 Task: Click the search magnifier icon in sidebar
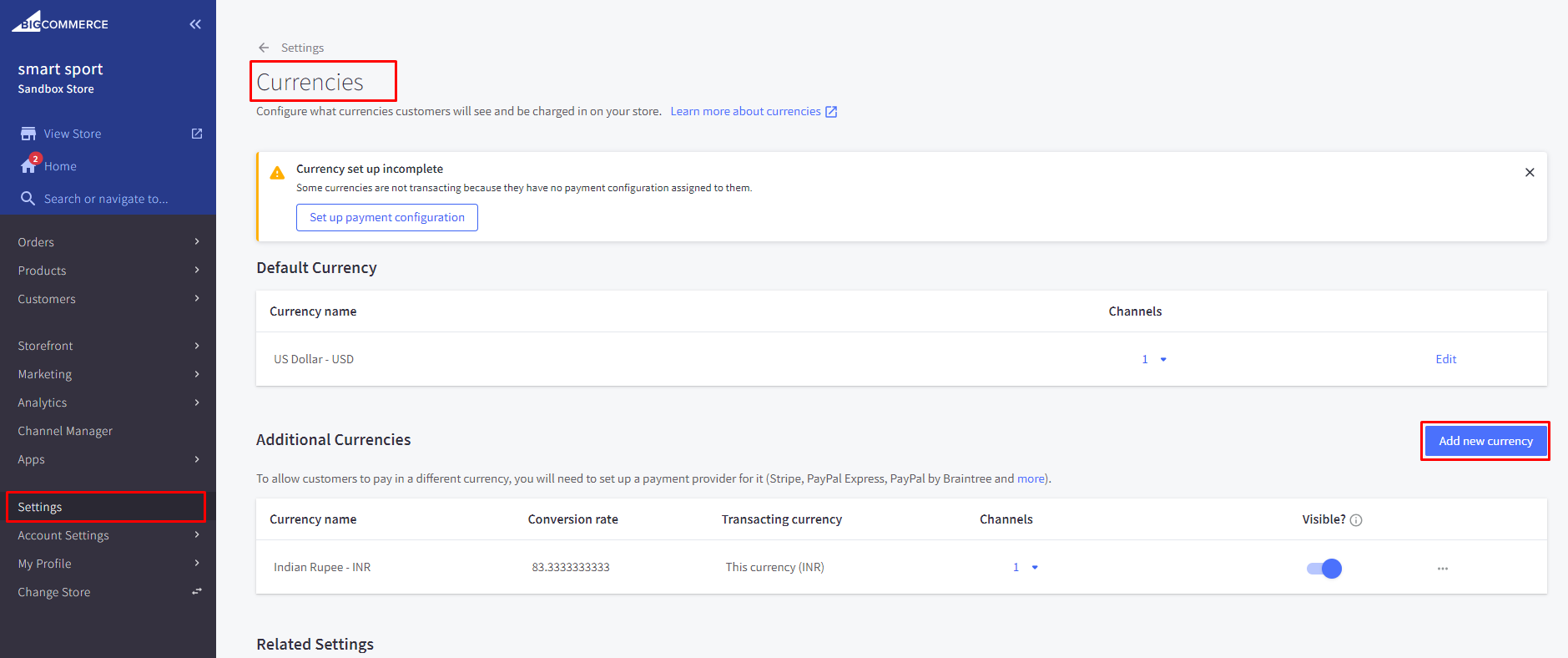click(28, 199)
